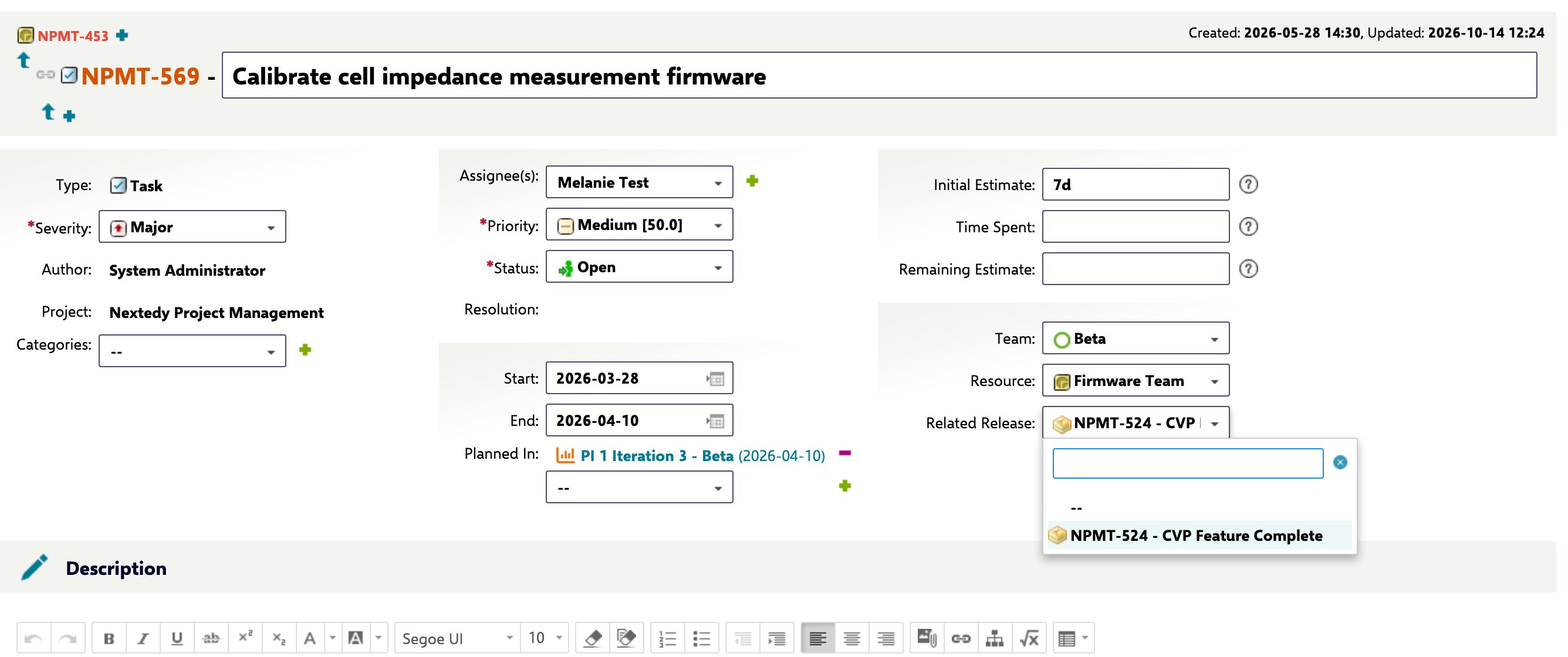This screenshot has height=657, width=1568.
Task: Add another assignee with plus icon
Action: [752, 181]
